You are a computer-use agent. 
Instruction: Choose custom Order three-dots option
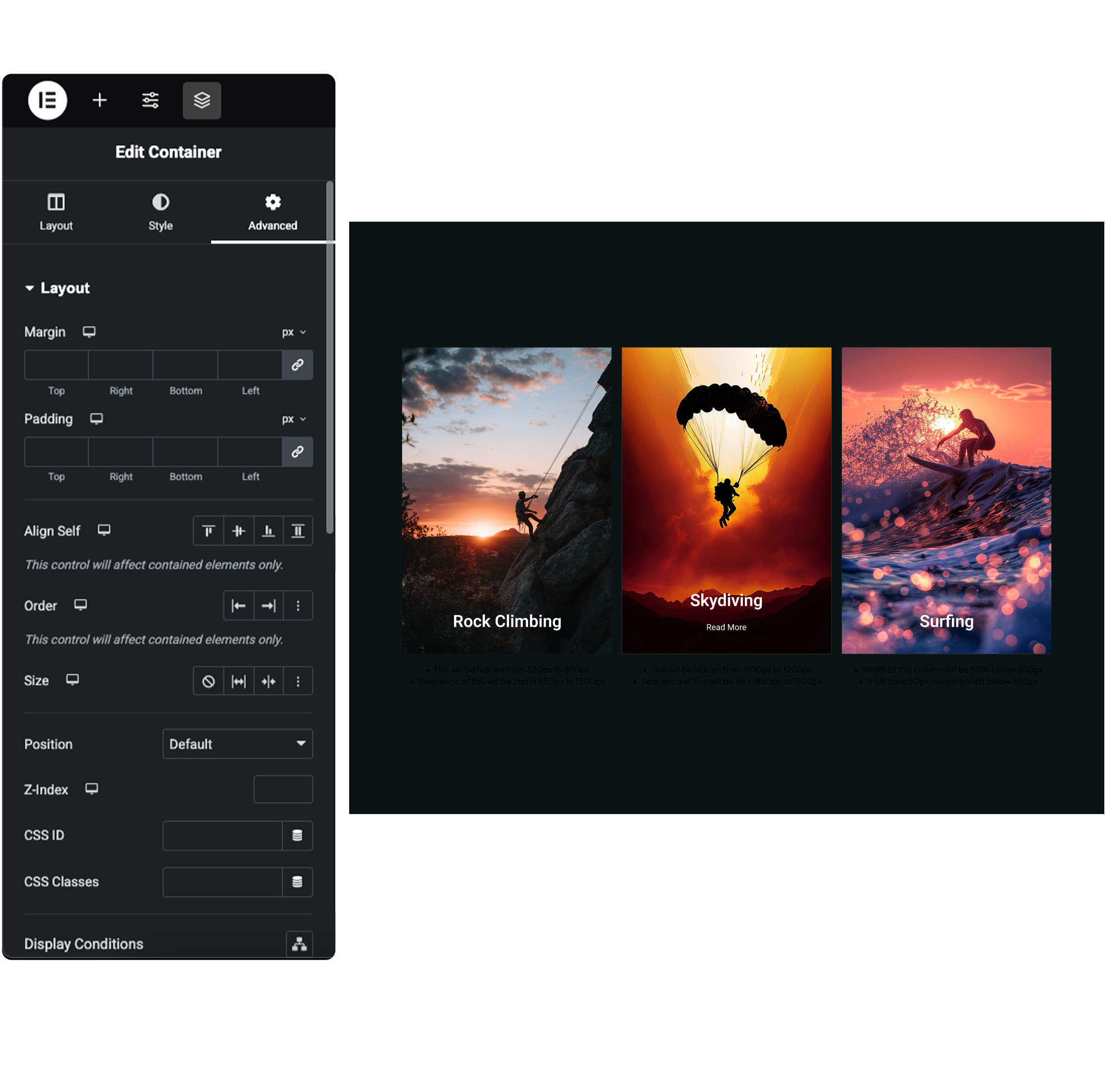click(298, 606)
